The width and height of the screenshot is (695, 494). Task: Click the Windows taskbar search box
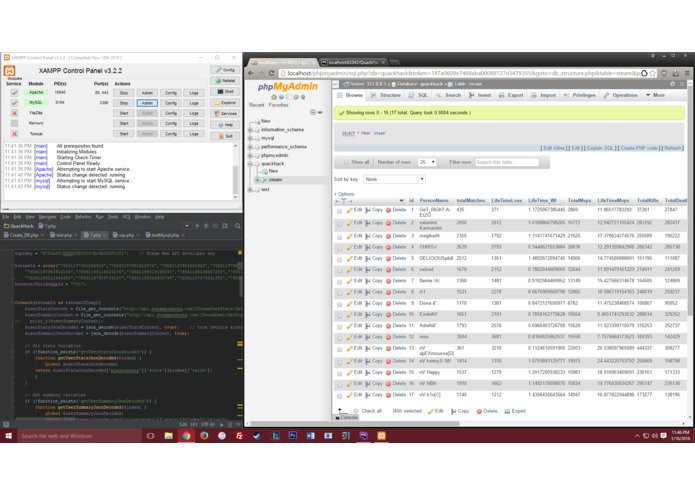click(x=79, y=436)
